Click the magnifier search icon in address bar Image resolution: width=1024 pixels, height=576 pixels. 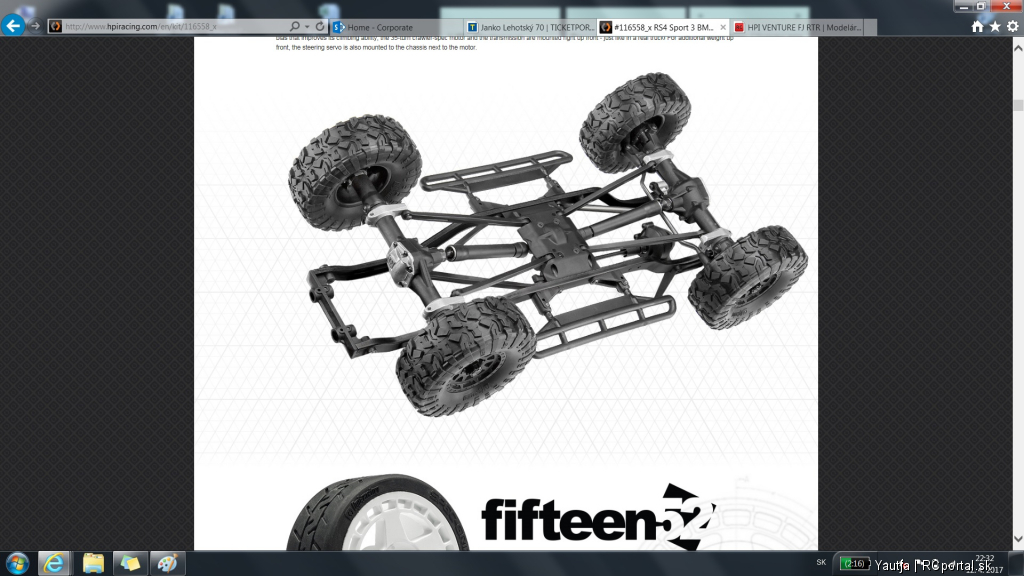click(x=295, y=27)
